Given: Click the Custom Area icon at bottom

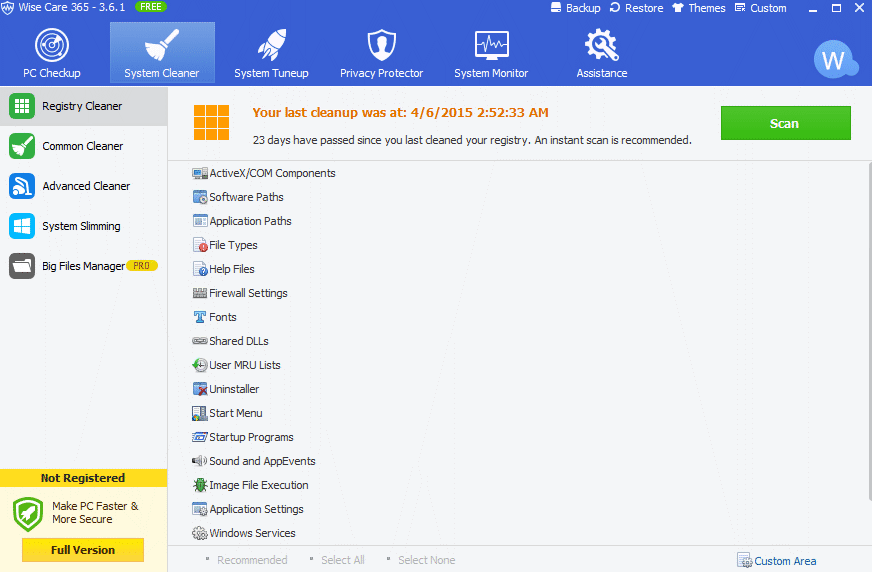Looking at the screenshot, I should coord(745,560).
